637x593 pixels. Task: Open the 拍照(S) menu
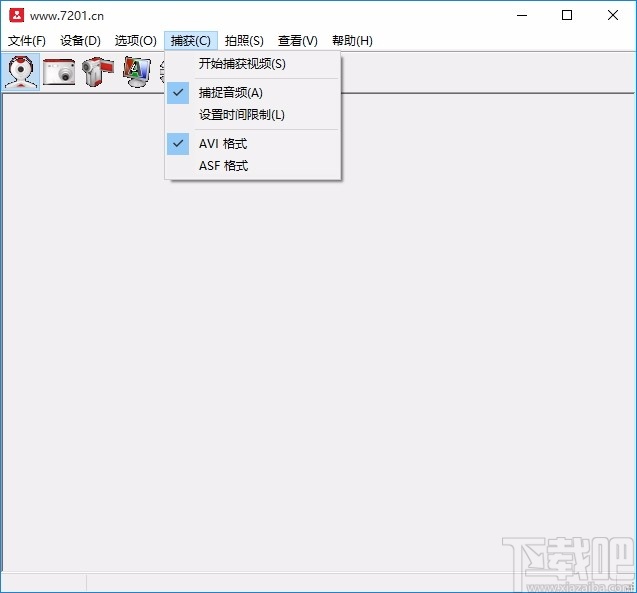tap(244, 41)
